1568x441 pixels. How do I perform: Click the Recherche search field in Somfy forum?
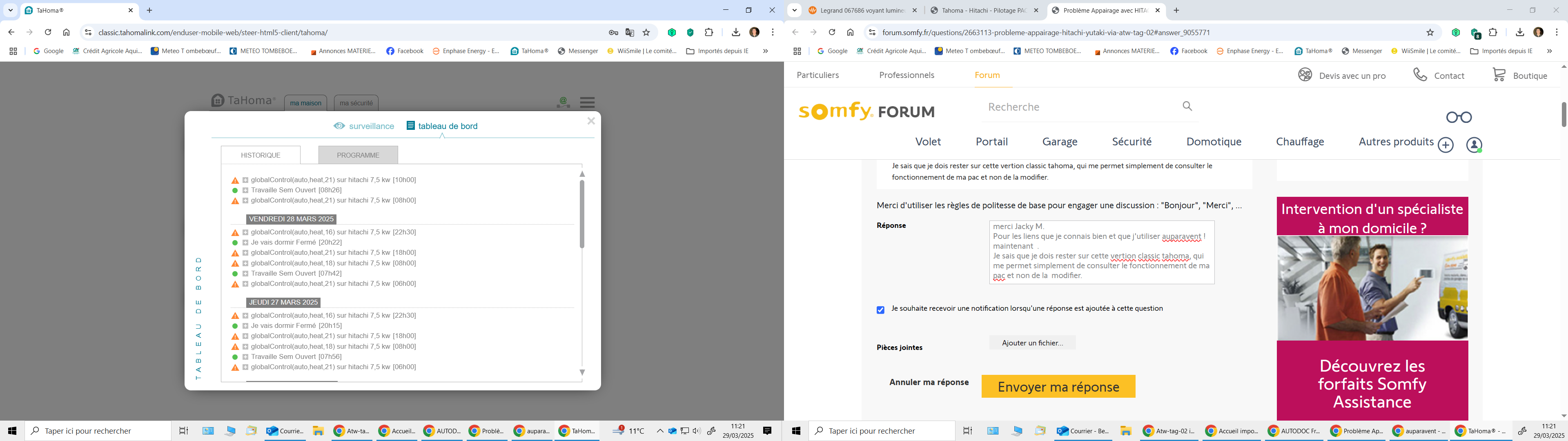[x=1080, y=107]
